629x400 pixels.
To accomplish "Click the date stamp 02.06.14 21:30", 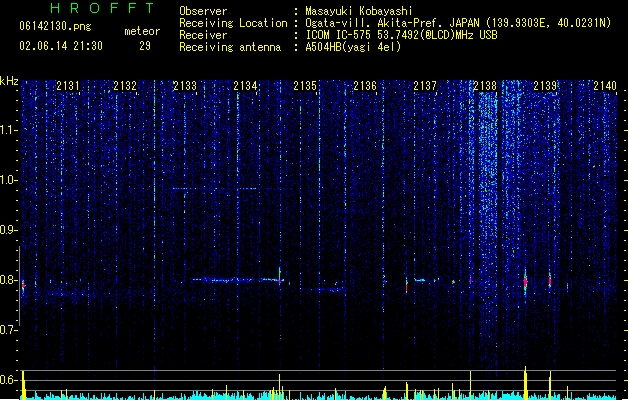I will click(x=61, y=46).
